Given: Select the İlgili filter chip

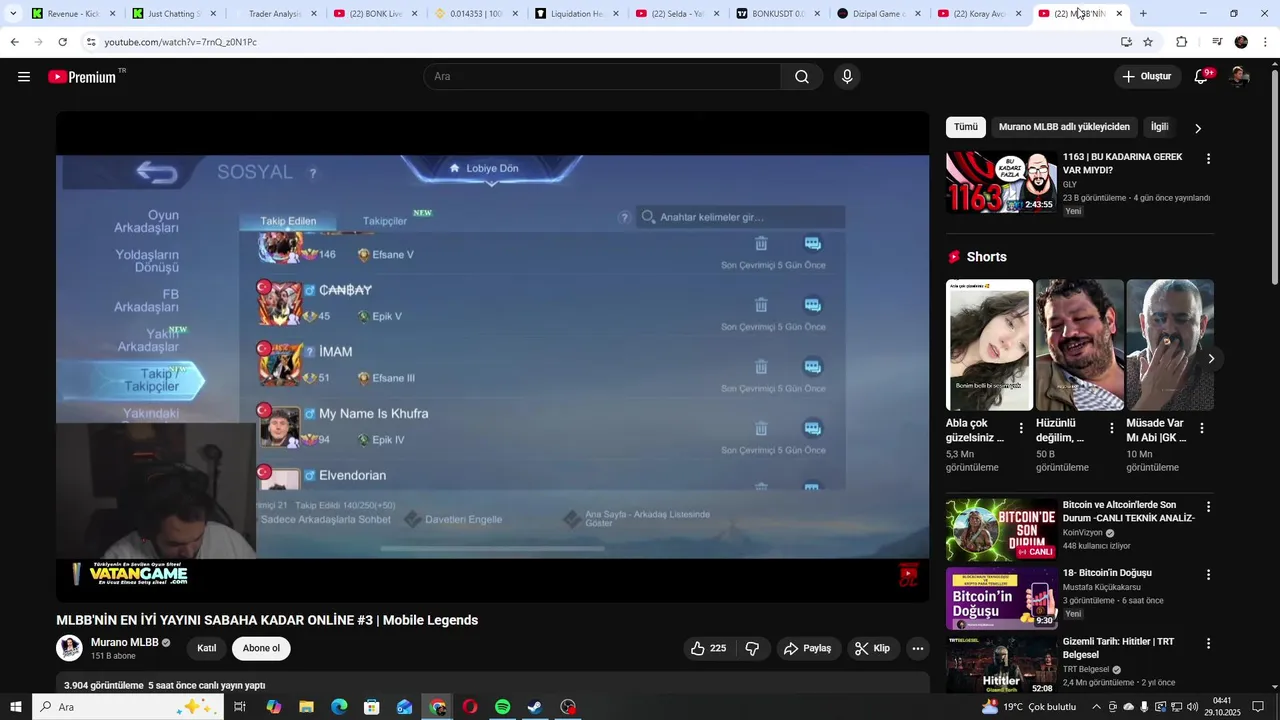Looking at the screenshot, I should coord(1160,127).
